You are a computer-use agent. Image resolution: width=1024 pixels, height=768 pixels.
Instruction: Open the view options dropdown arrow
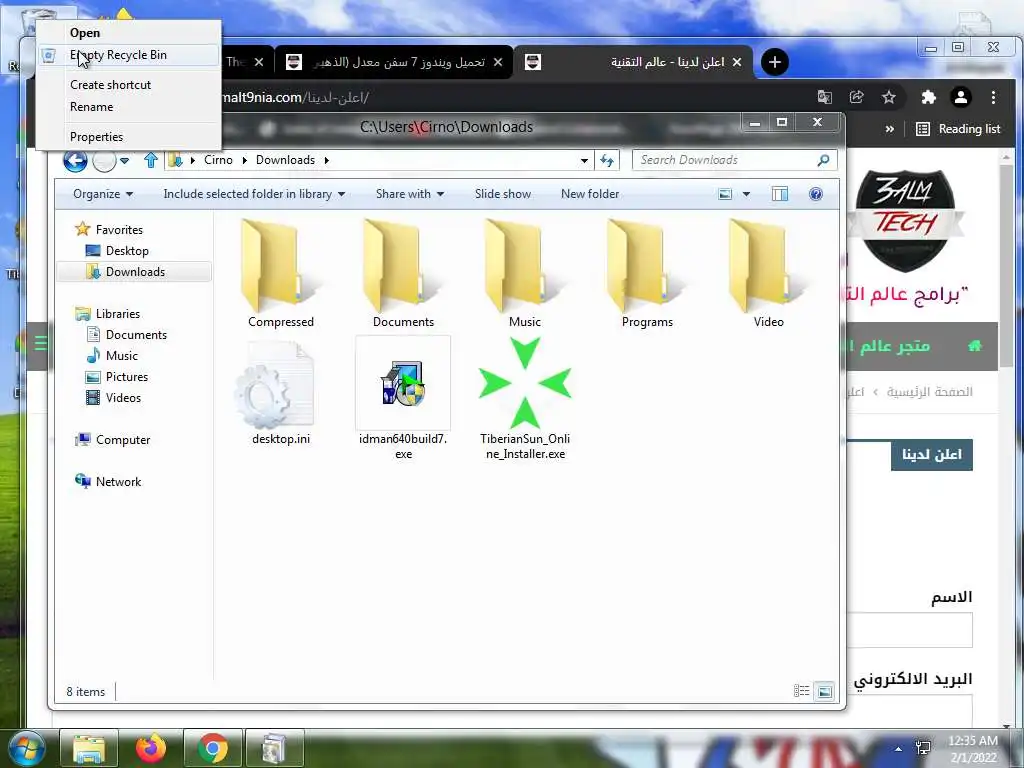pos(746,194)
